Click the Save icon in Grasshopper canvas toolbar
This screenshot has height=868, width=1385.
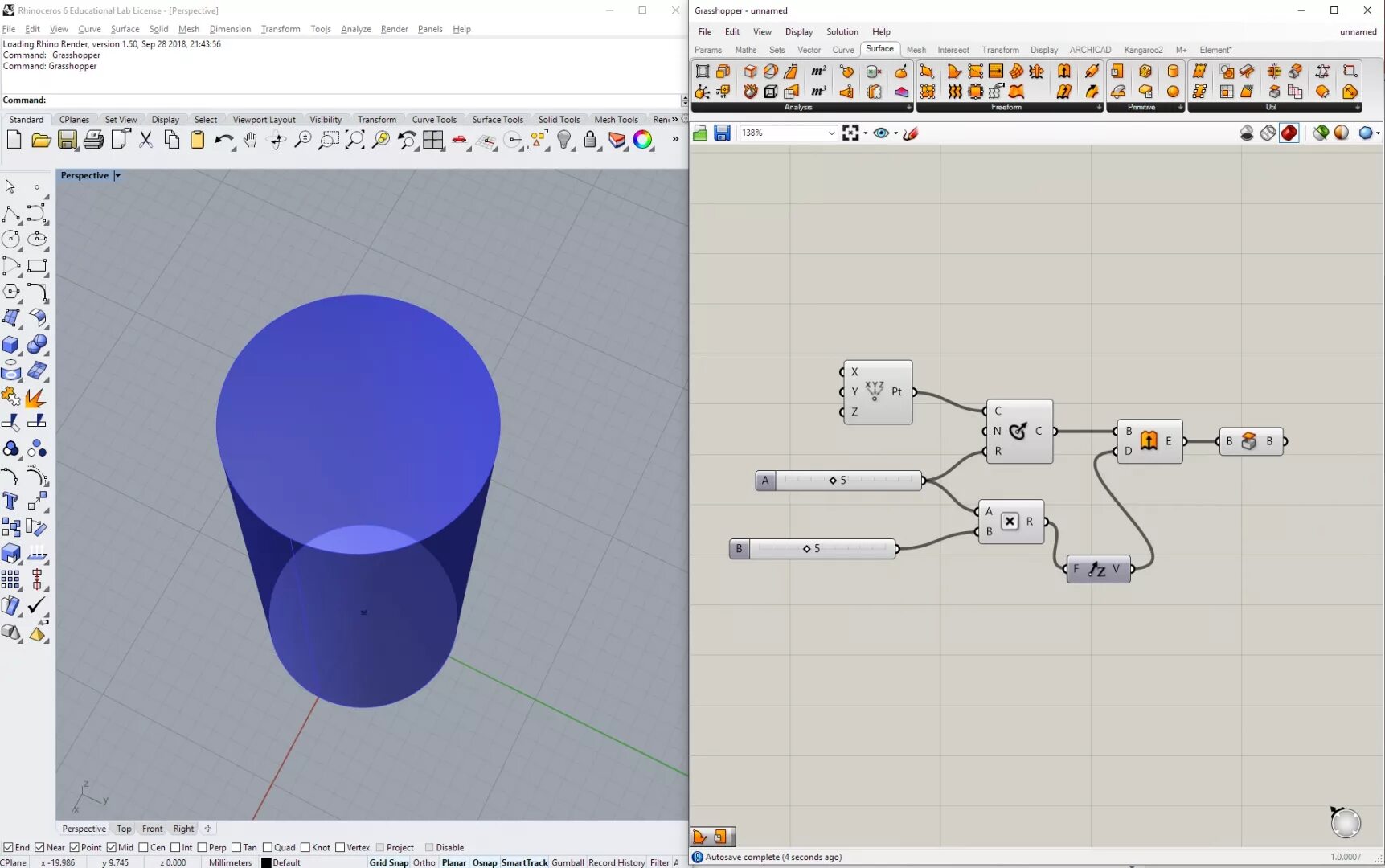(x=722, y=133)
